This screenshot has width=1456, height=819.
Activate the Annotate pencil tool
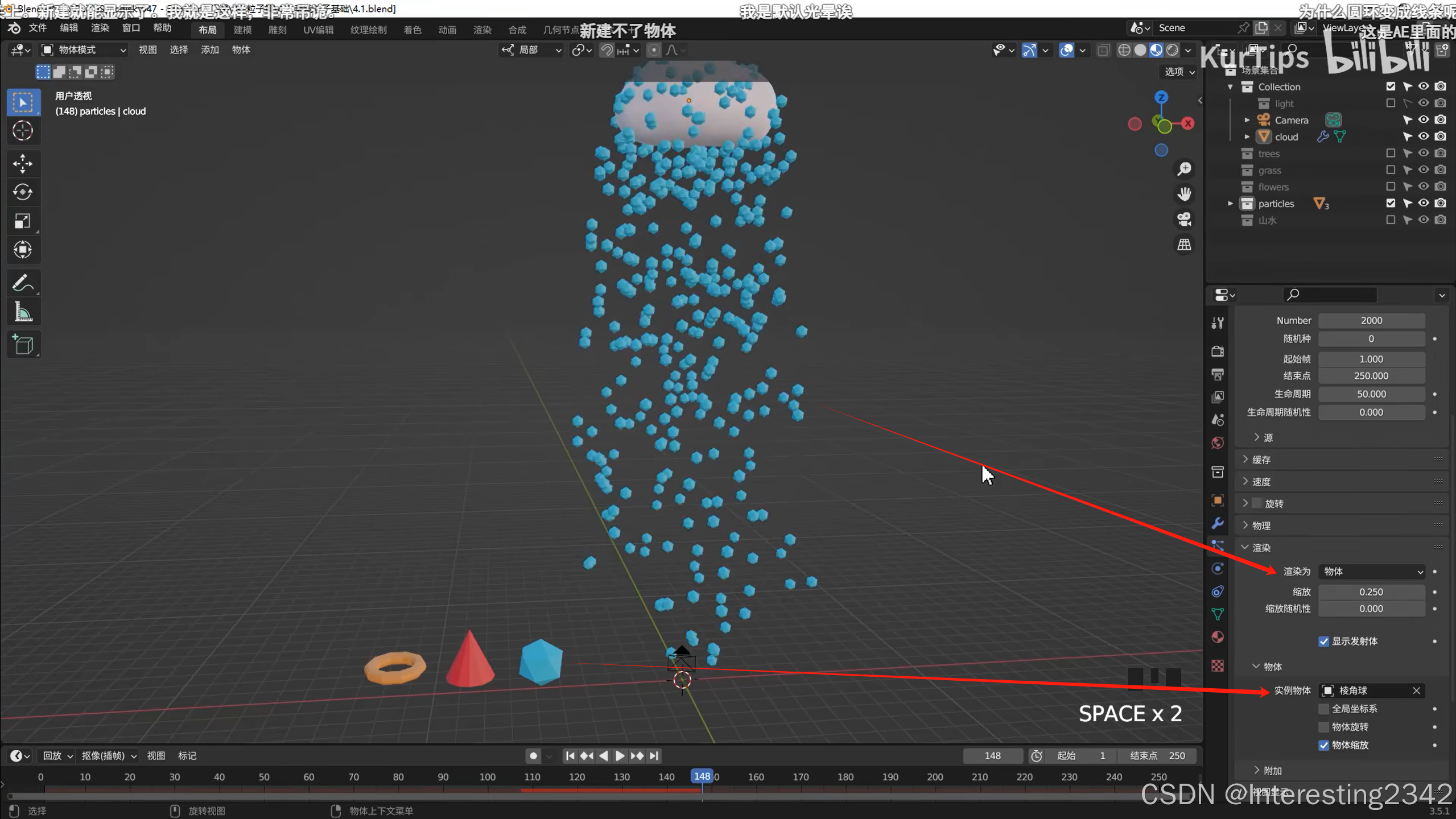[x=23, y=283]
